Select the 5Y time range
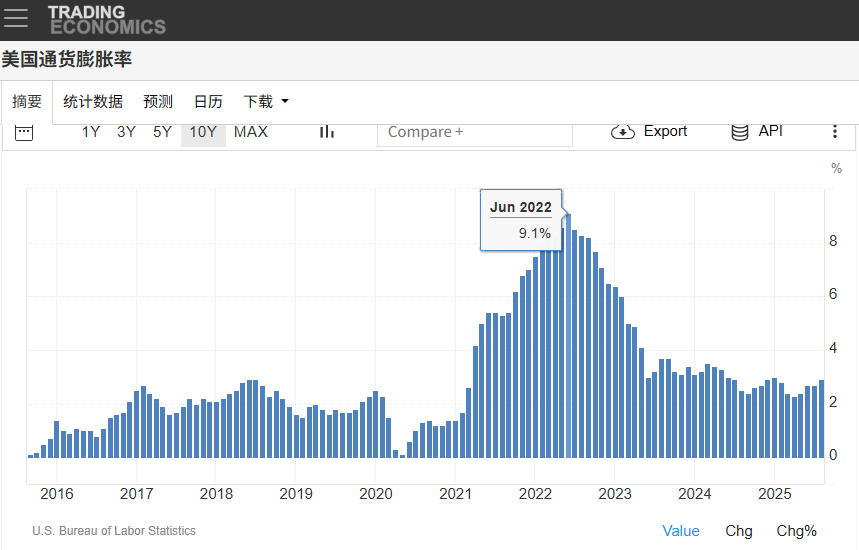 pyautogui.click(x=162, y=132)
